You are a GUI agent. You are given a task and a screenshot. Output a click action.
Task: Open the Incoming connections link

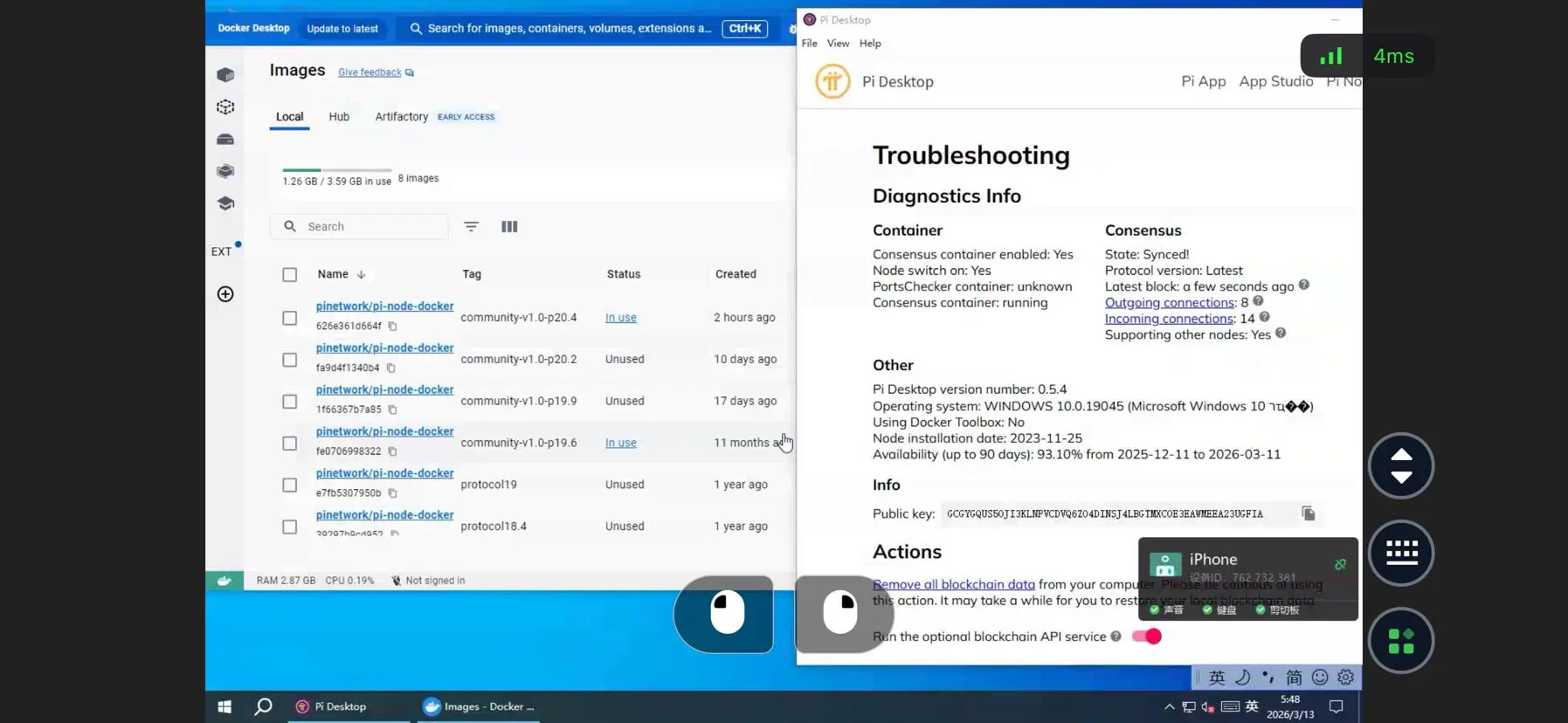tap(1169, 319)
